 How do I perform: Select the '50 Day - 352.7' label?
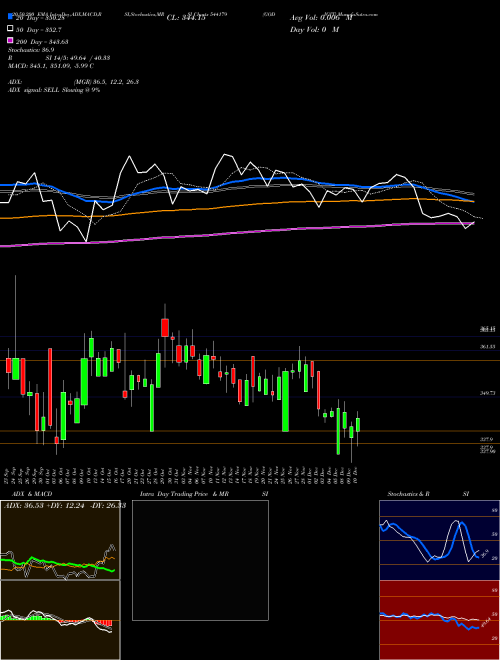pos(39,29)
